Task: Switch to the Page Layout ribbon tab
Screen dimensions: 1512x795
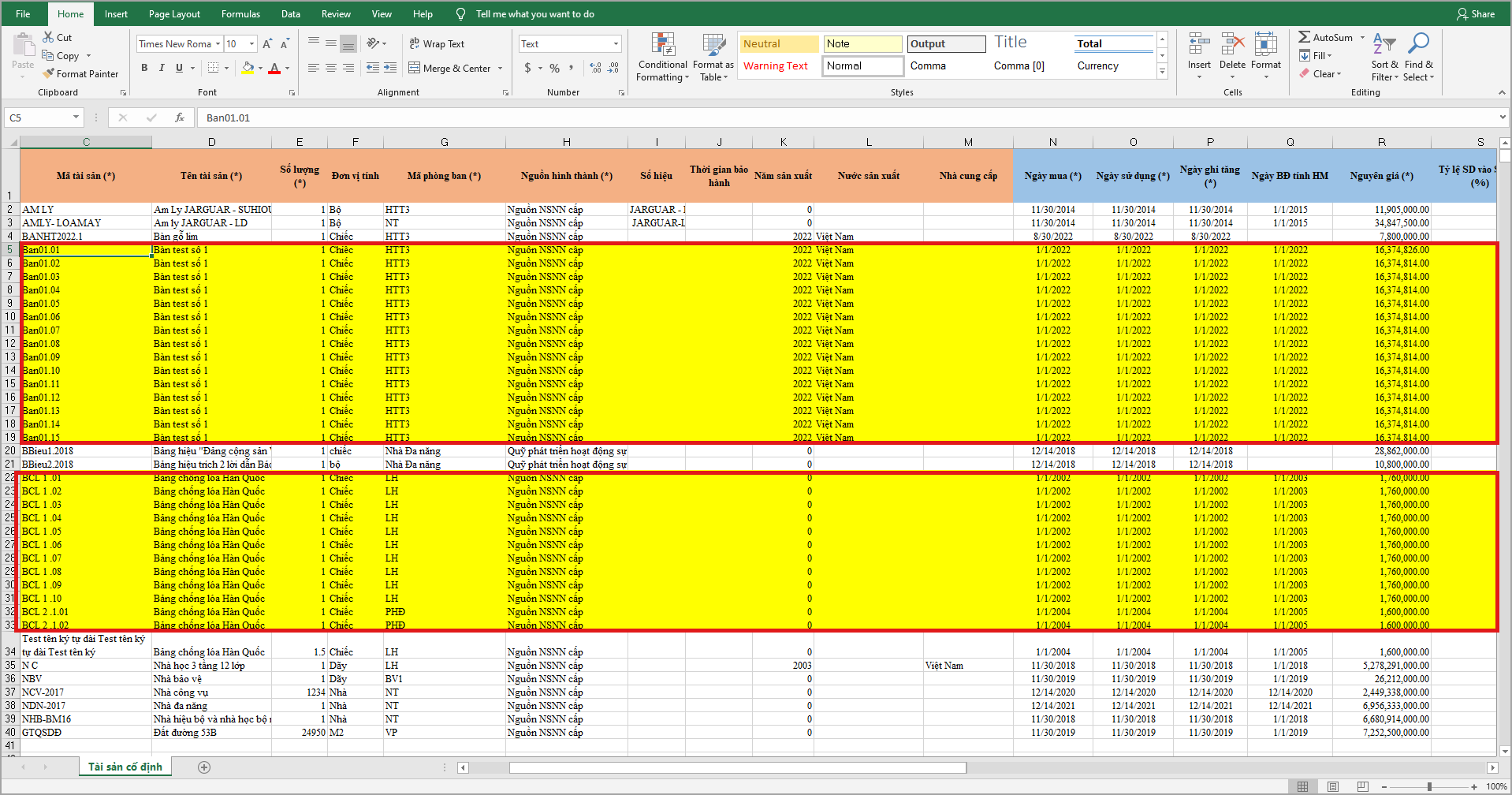Action: click(174, 14)
